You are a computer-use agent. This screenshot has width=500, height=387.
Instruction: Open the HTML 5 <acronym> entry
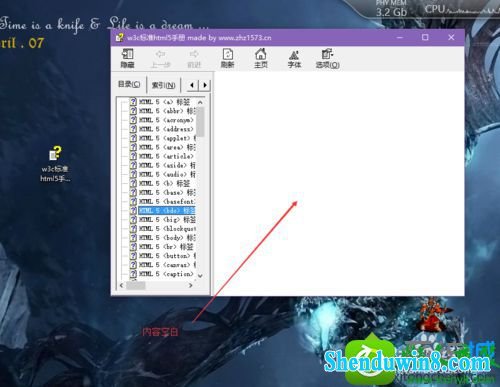[162, 120]
